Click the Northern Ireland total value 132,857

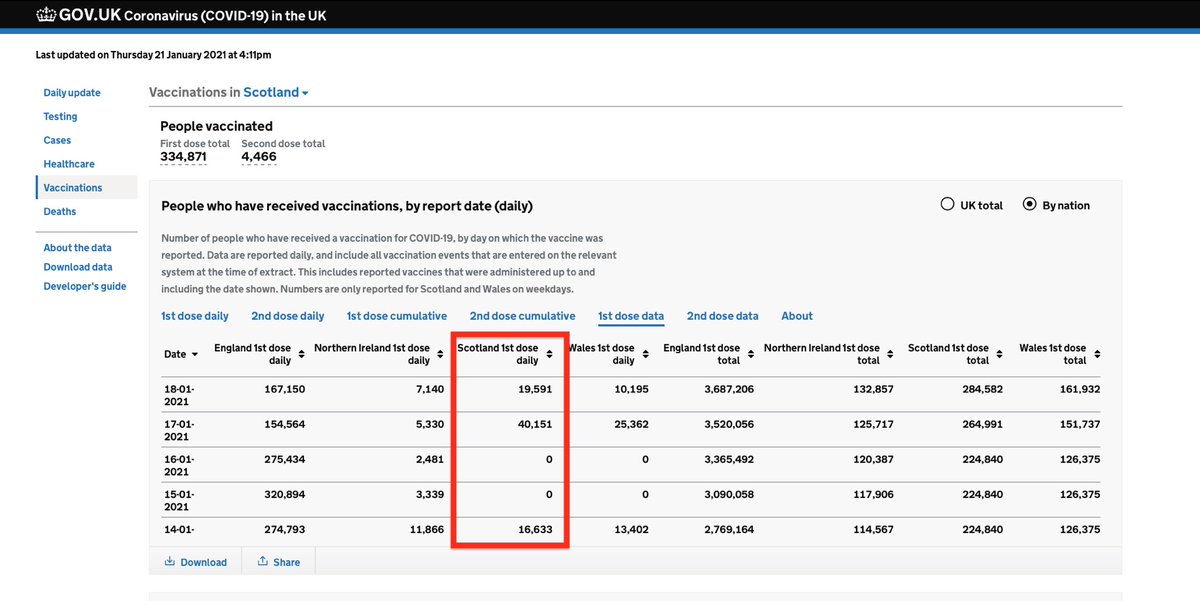coord(873,389)
